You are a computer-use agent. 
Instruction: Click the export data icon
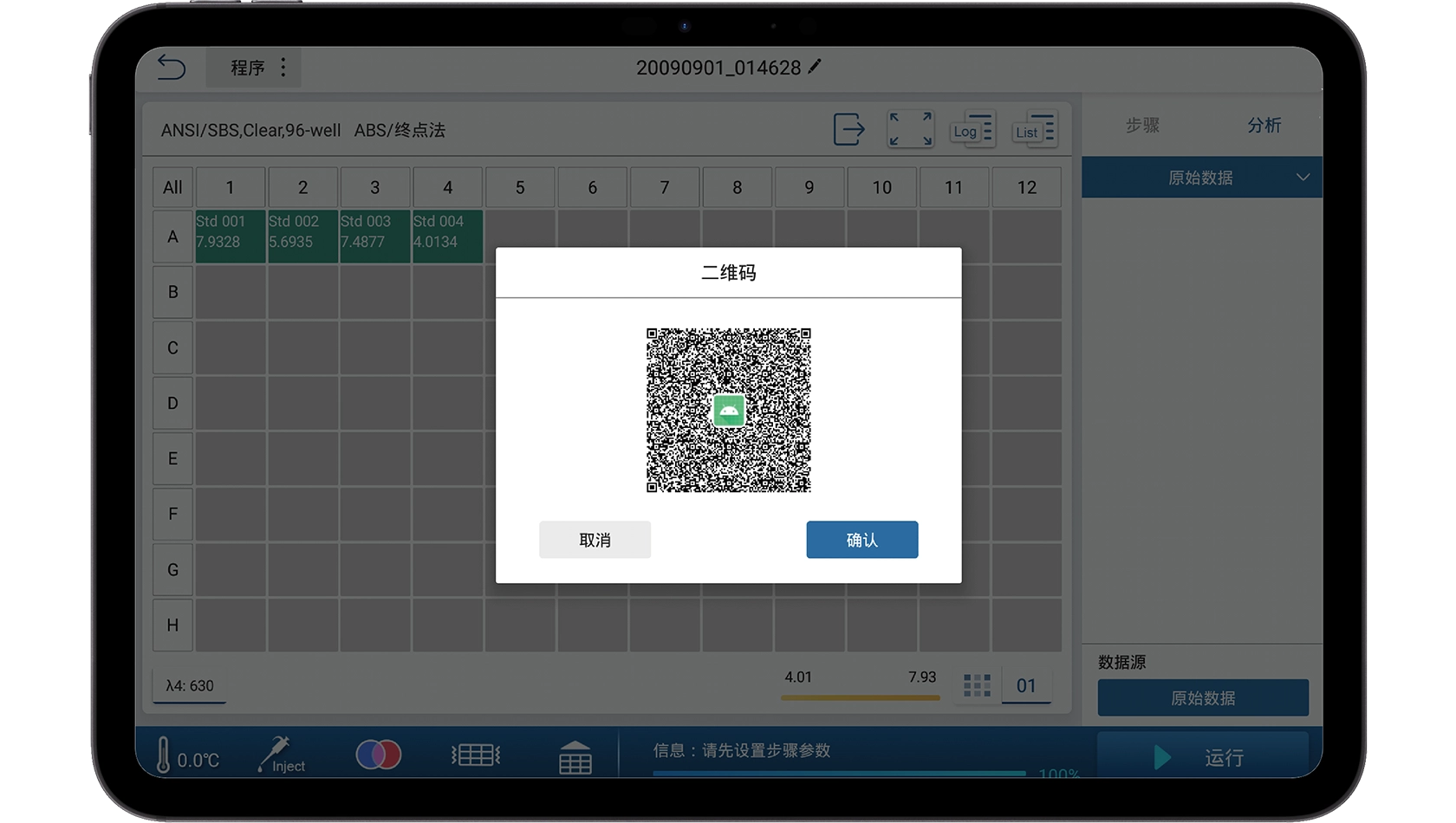pos(848,130)
